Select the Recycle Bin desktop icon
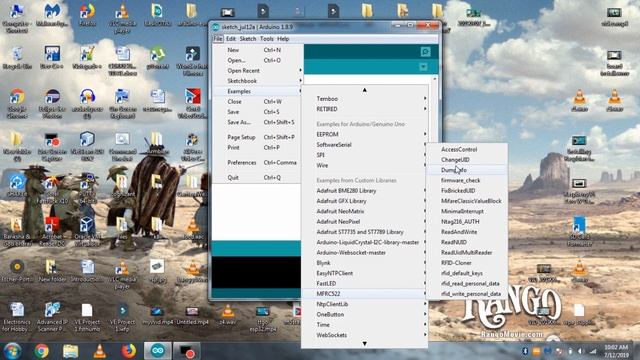The image size is (640, 360). pos(17,58)
